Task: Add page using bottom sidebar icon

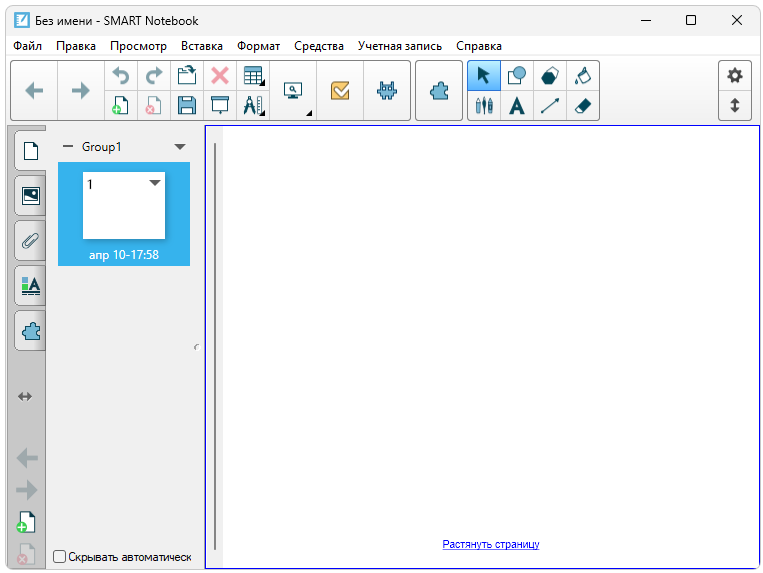Action: [x=26, y=522]
